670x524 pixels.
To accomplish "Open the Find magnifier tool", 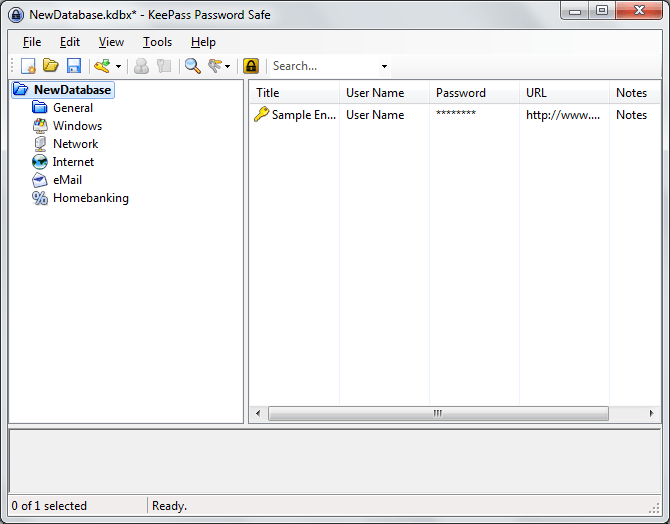I will point(192,66).
